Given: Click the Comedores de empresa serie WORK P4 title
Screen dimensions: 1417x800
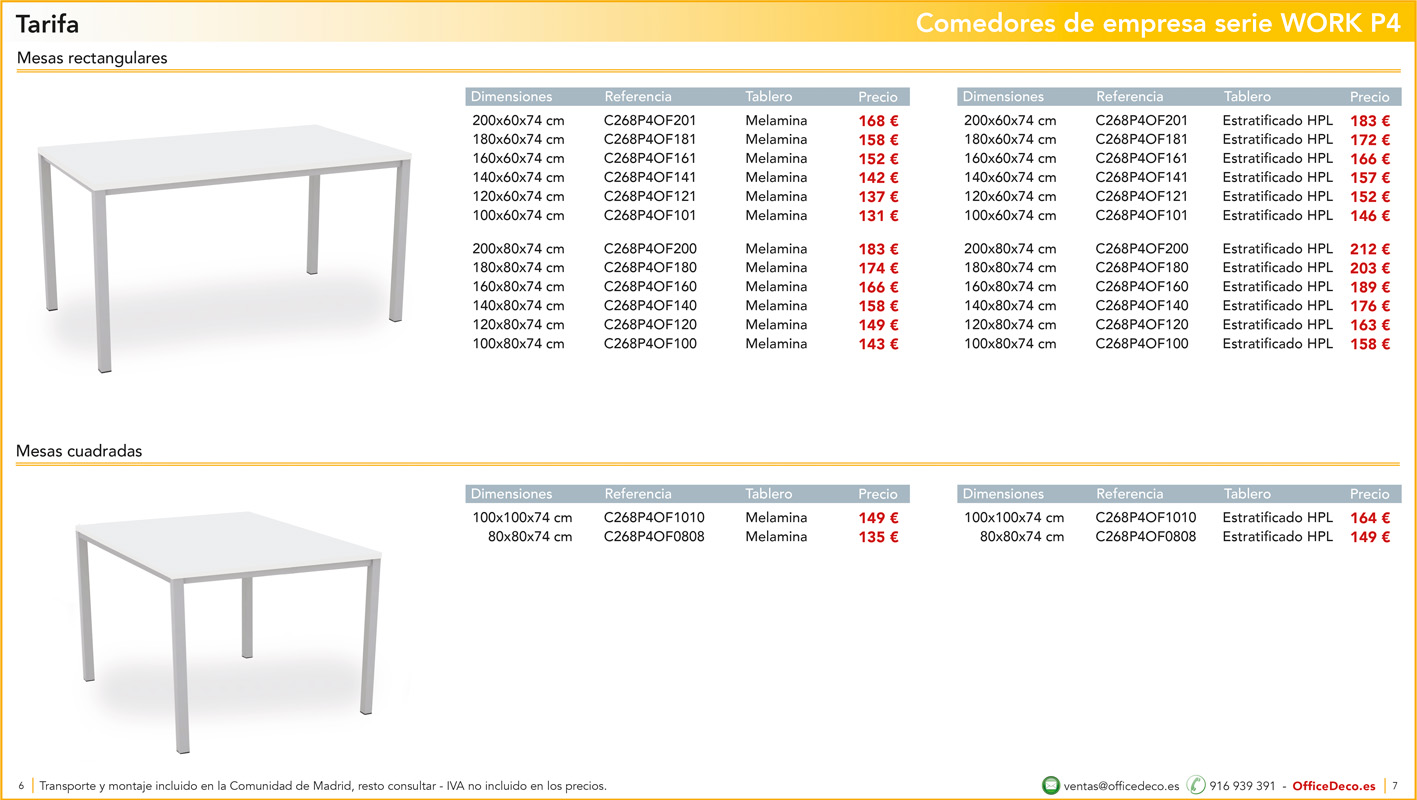Looking at the screenshot, I should 1157,24.
